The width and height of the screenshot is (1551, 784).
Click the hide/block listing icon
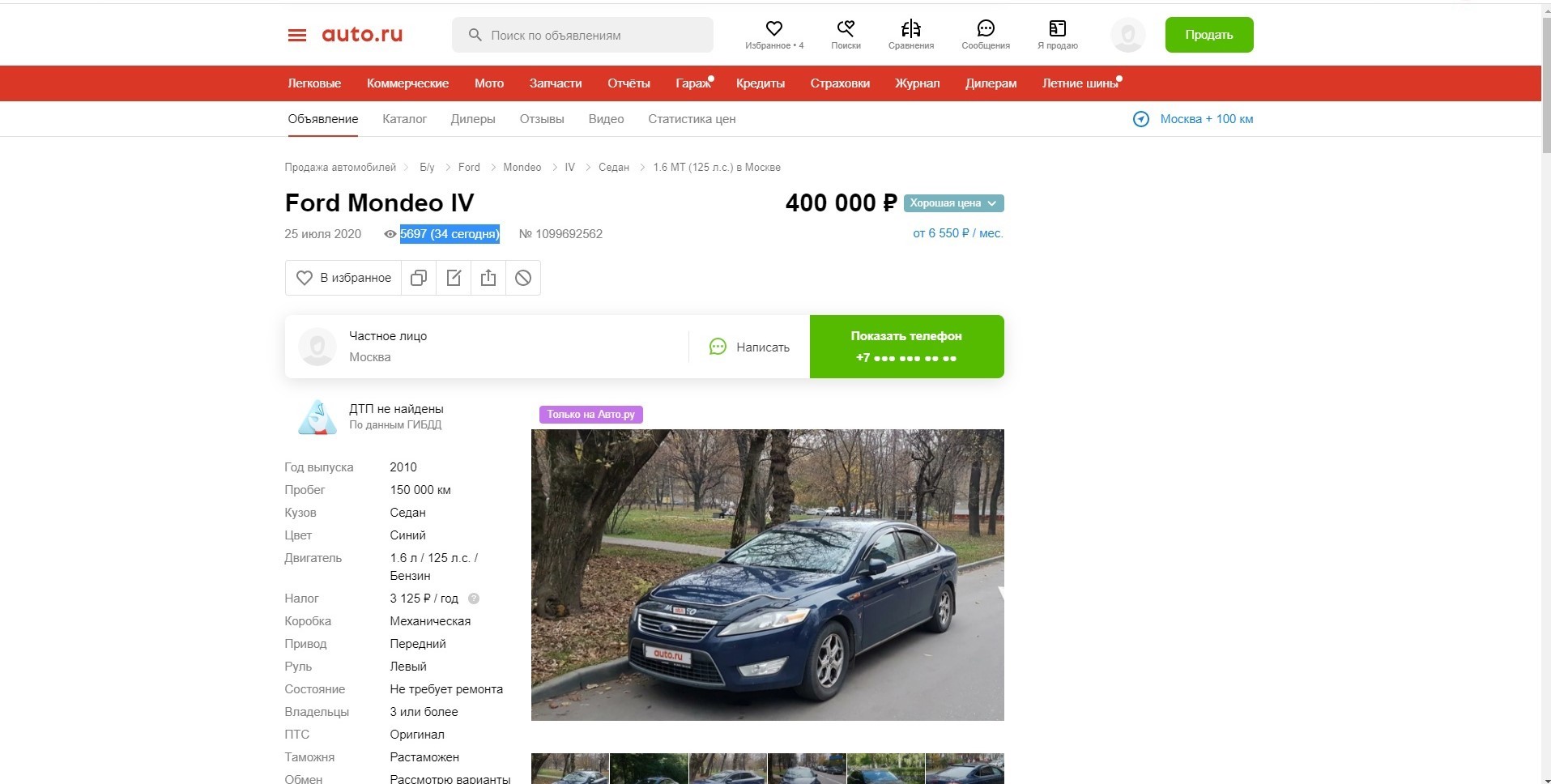(x=523, y=278)
